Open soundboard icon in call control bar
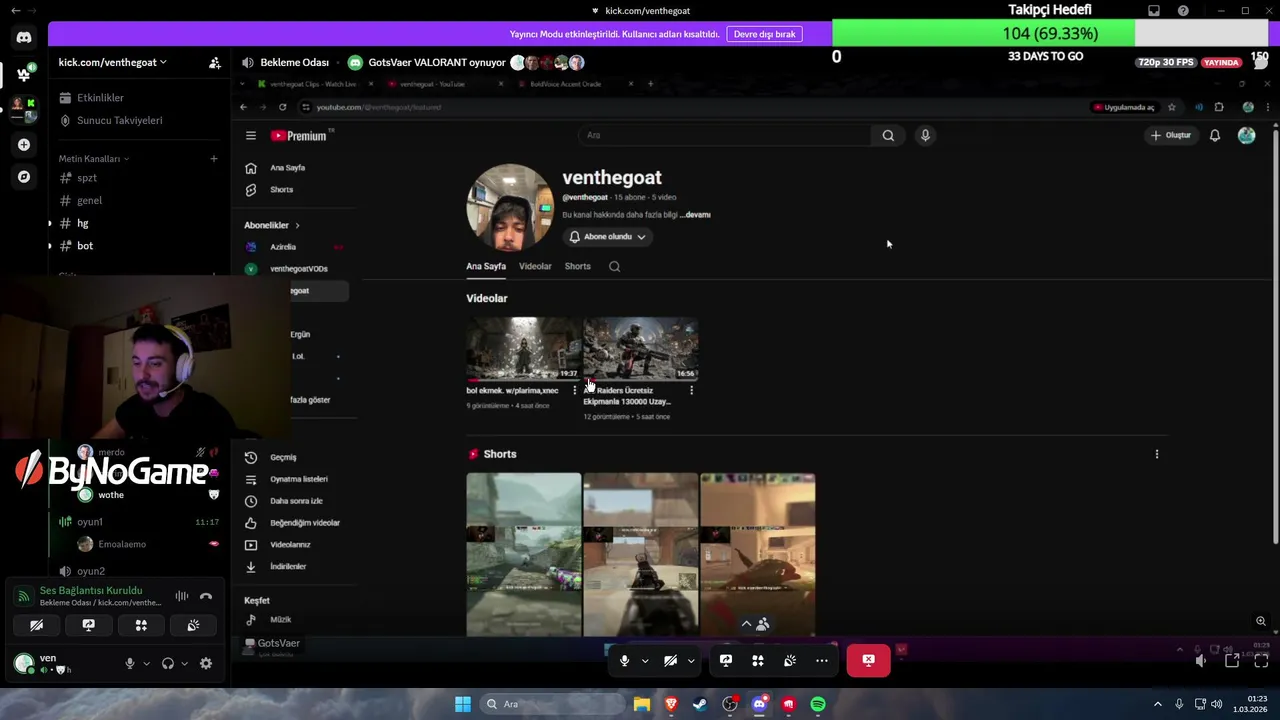The height and width of the screenshot is (720, 1280). [x=790, y=660]
